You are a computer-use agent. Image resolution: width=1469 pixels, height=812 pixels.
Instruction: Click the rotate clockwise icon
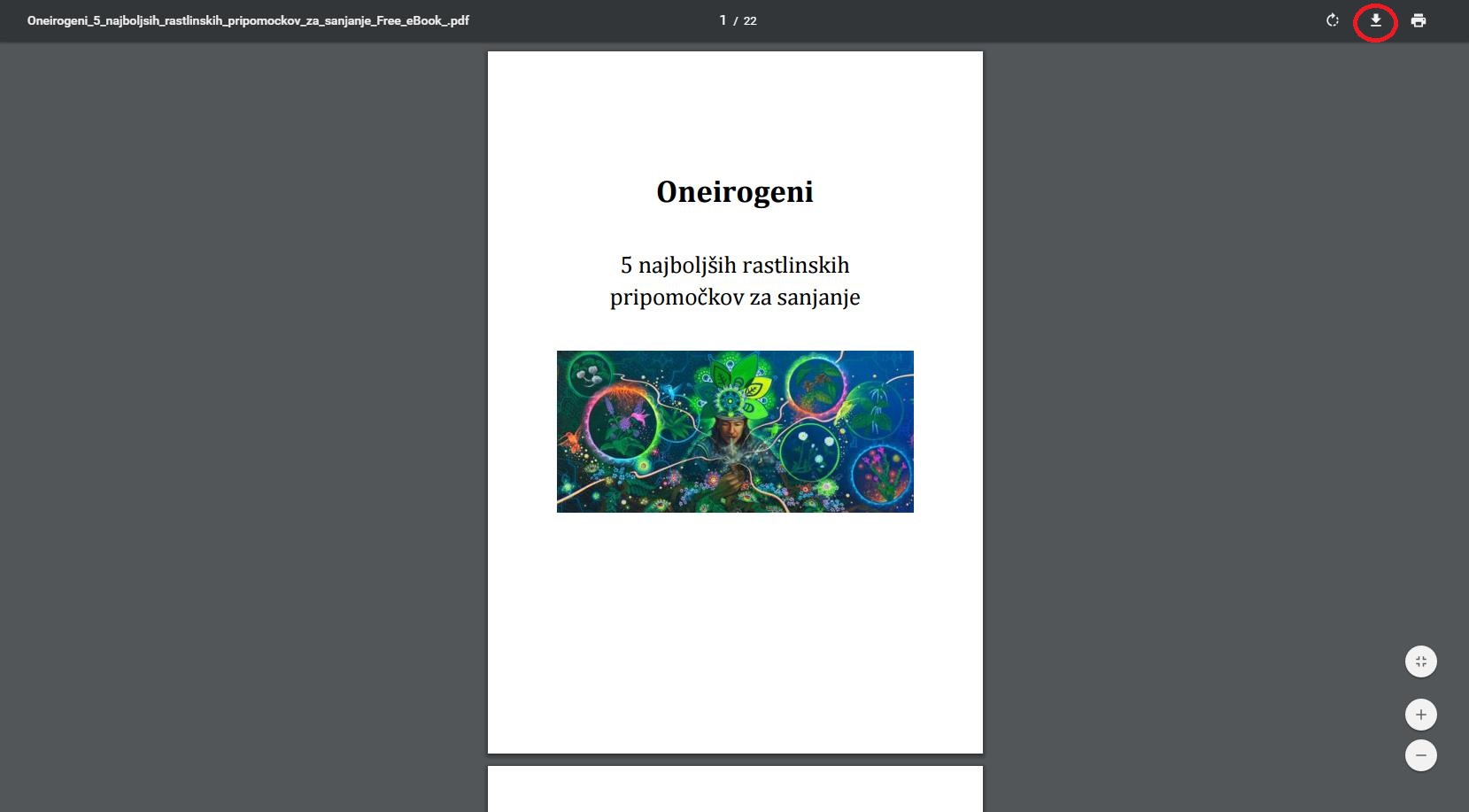click(x=1332, y=20)
